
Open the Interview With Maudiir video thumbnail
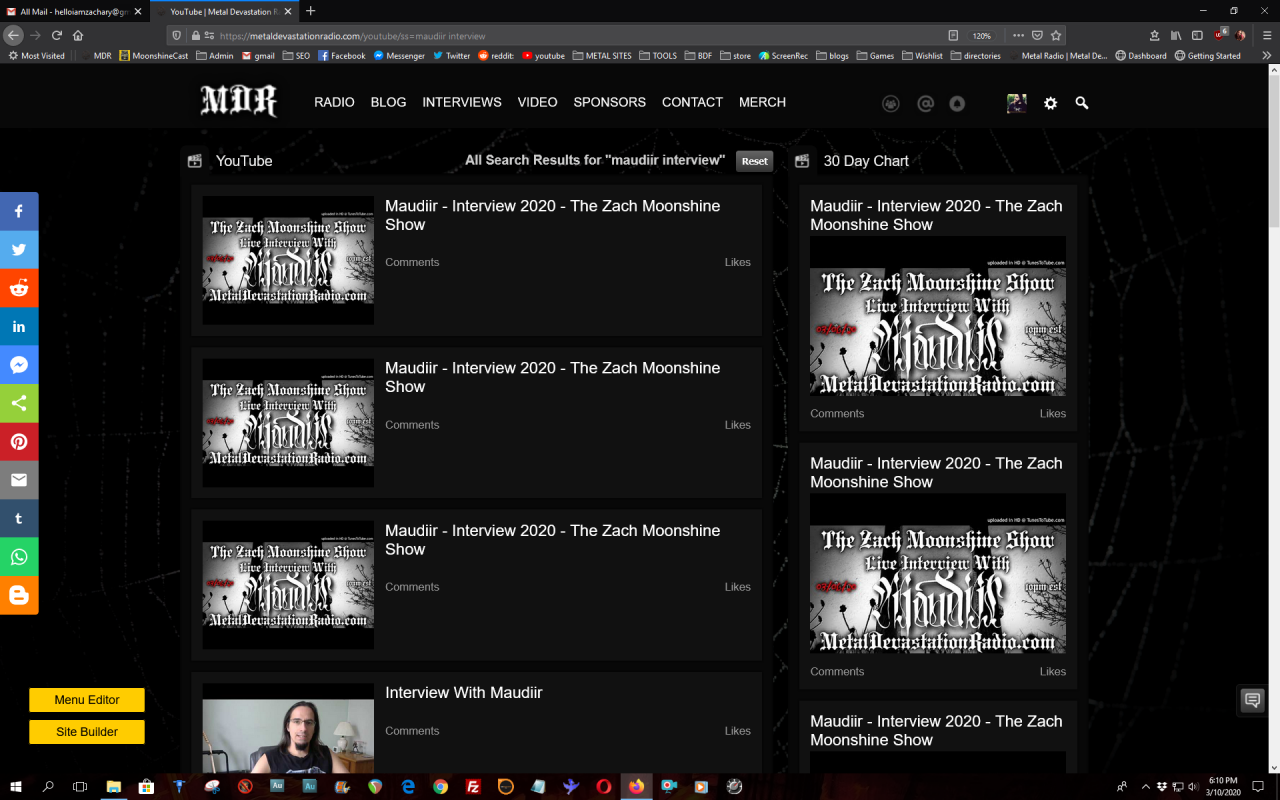pyautogui.click(x=288, y=728)
